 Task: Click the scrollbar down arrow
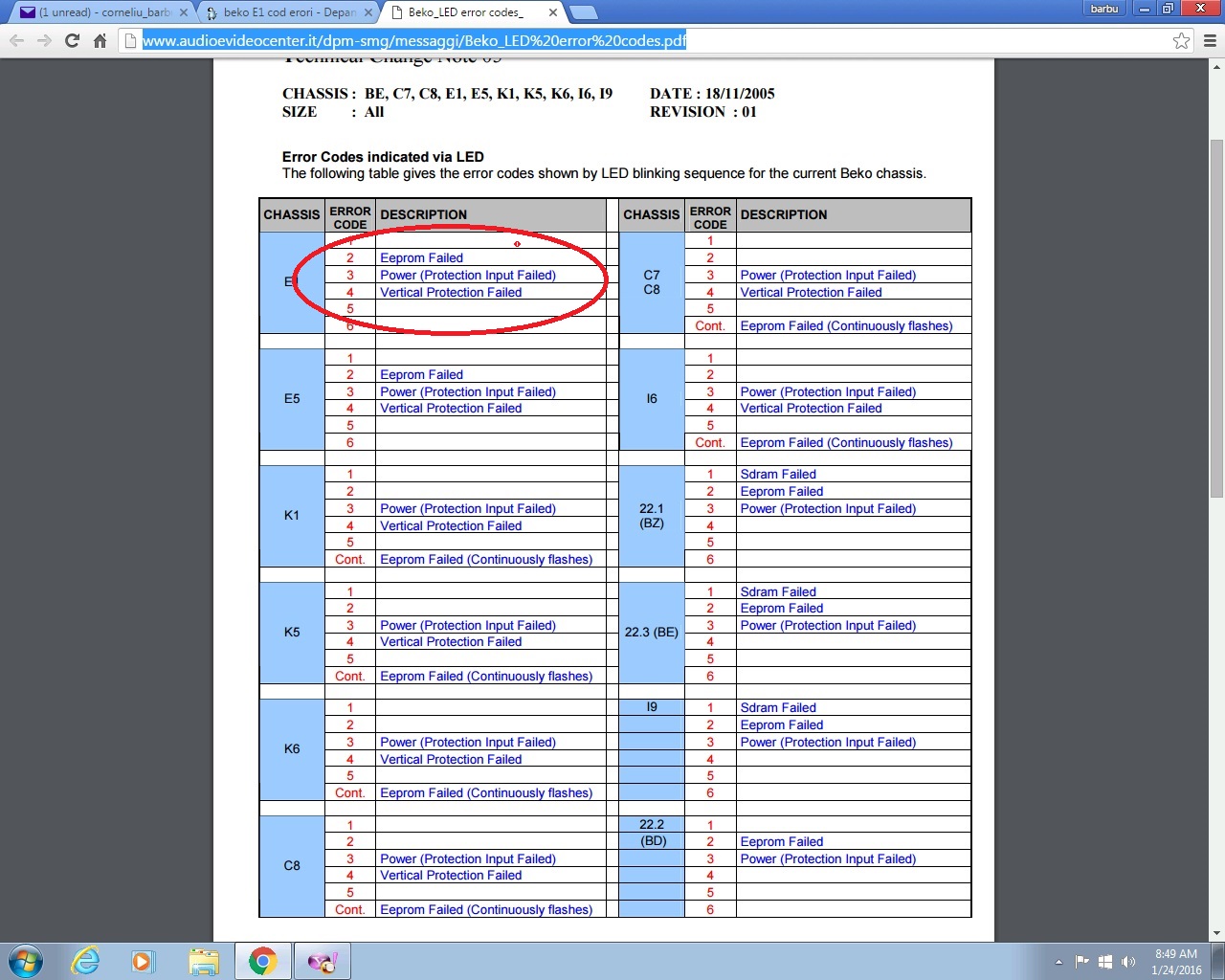(1216, 933)
